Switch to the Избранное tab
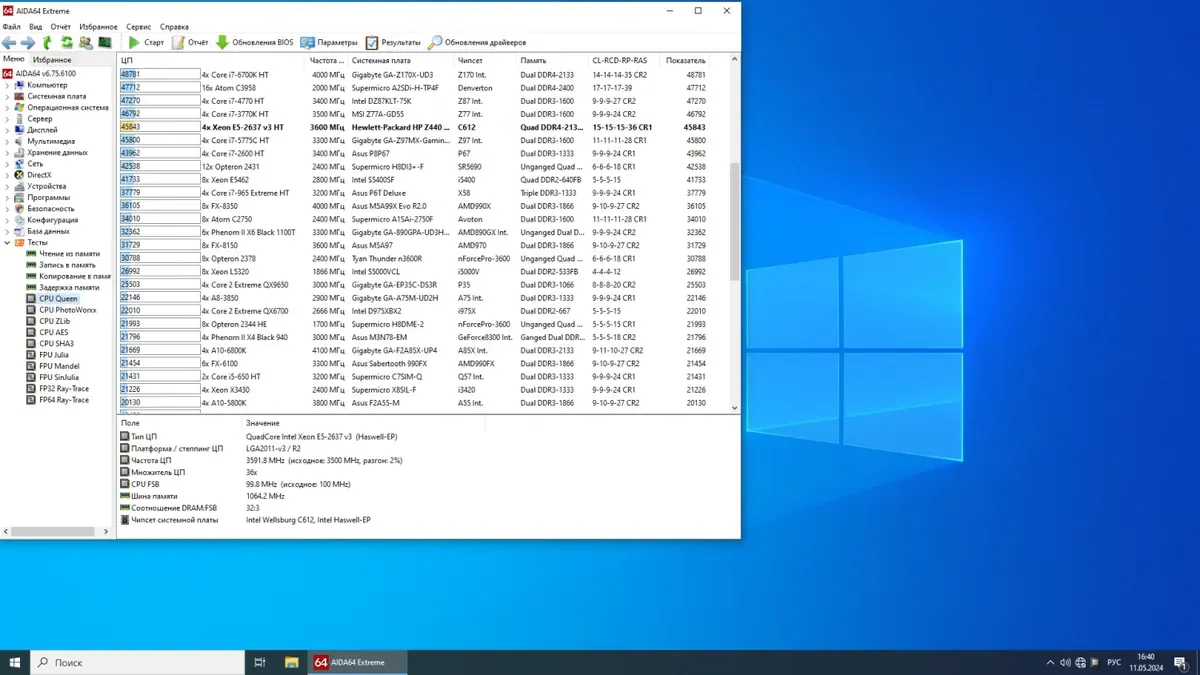 point(52,60)
